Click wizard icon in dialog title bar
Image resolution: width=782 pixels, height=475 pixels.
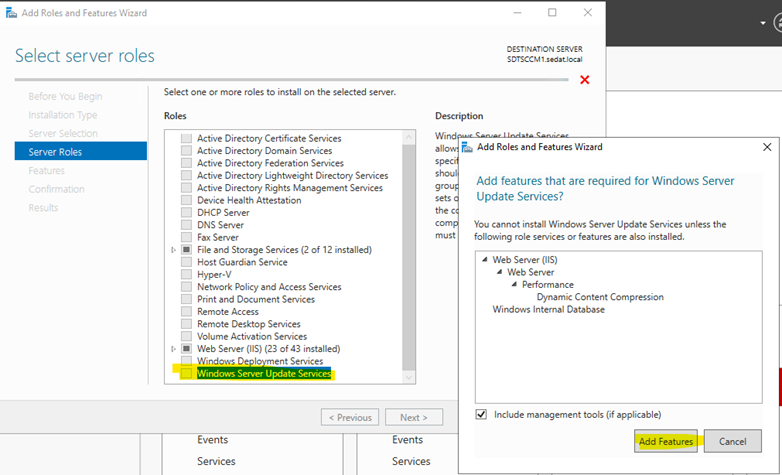tap(467, 147)
